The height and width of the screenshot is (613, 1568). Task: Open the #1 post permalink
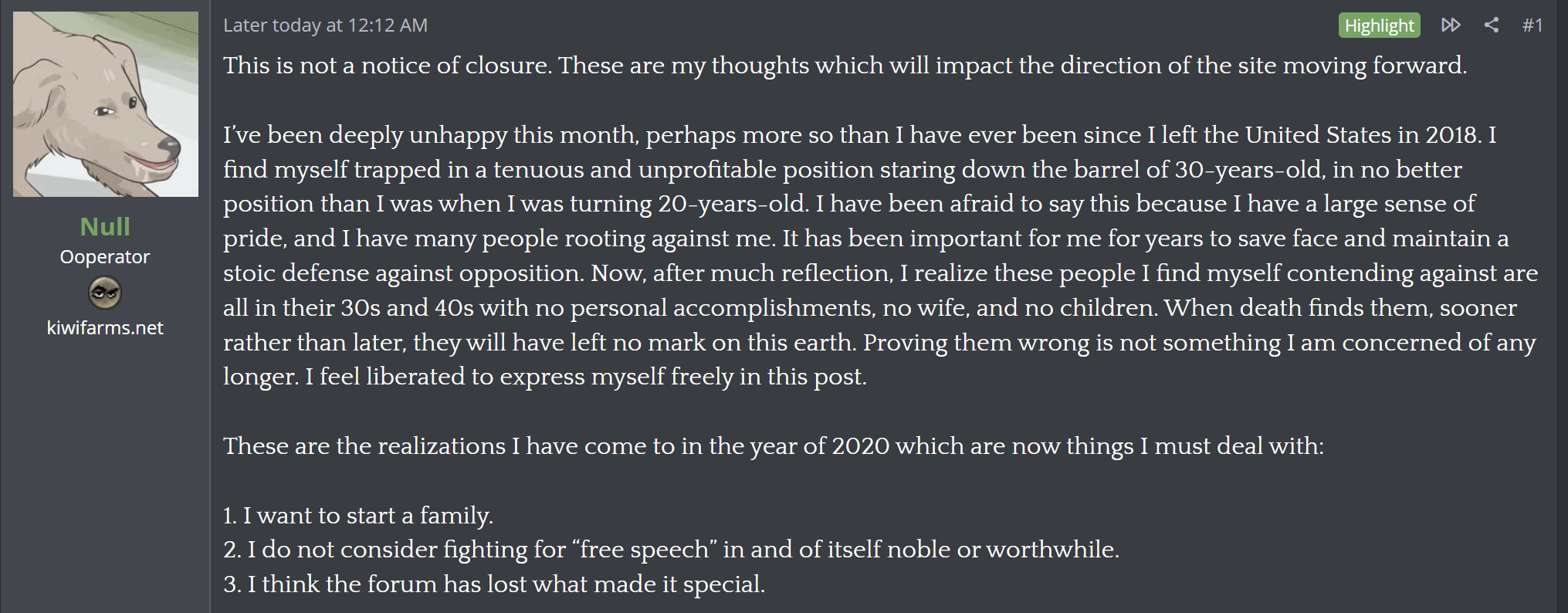[x=1532, y=25]
